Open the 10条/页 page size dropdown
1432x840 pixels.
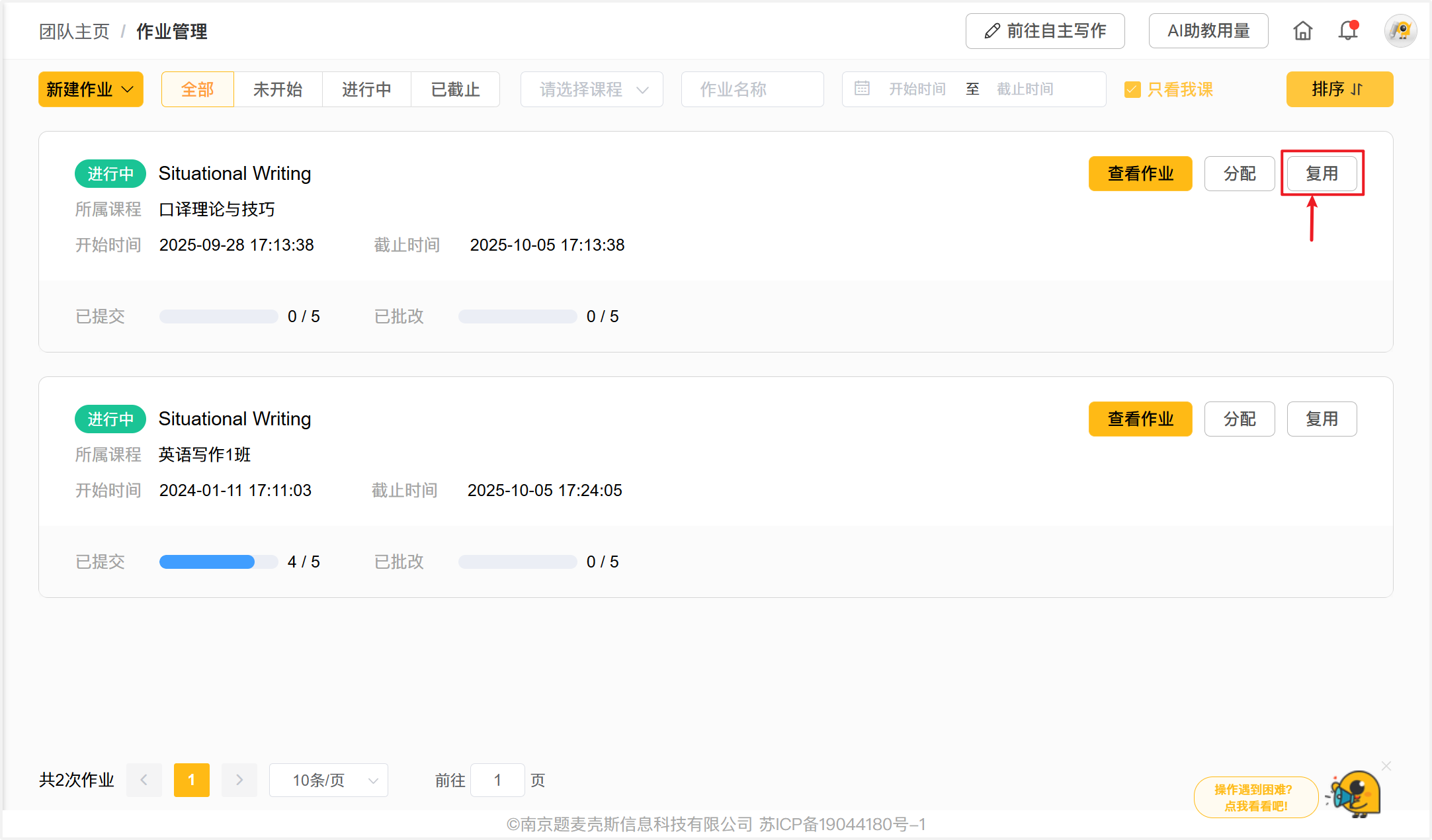click(x=328, y=780)
